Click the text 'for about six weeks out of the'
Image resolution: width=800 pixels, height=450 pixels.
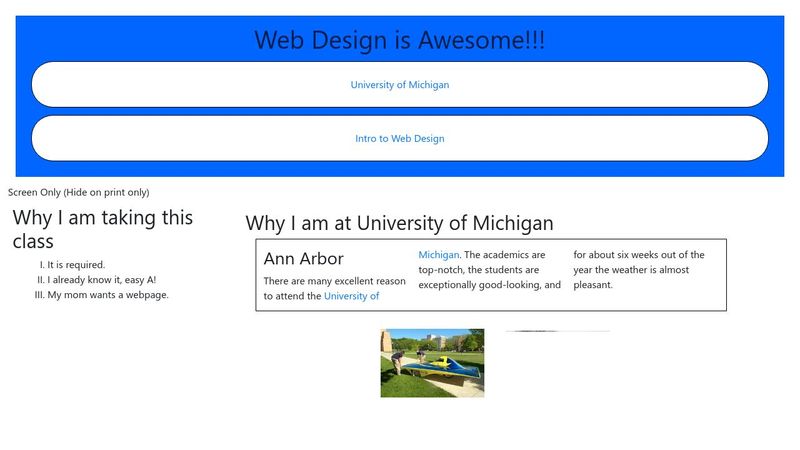pos(638,255)
